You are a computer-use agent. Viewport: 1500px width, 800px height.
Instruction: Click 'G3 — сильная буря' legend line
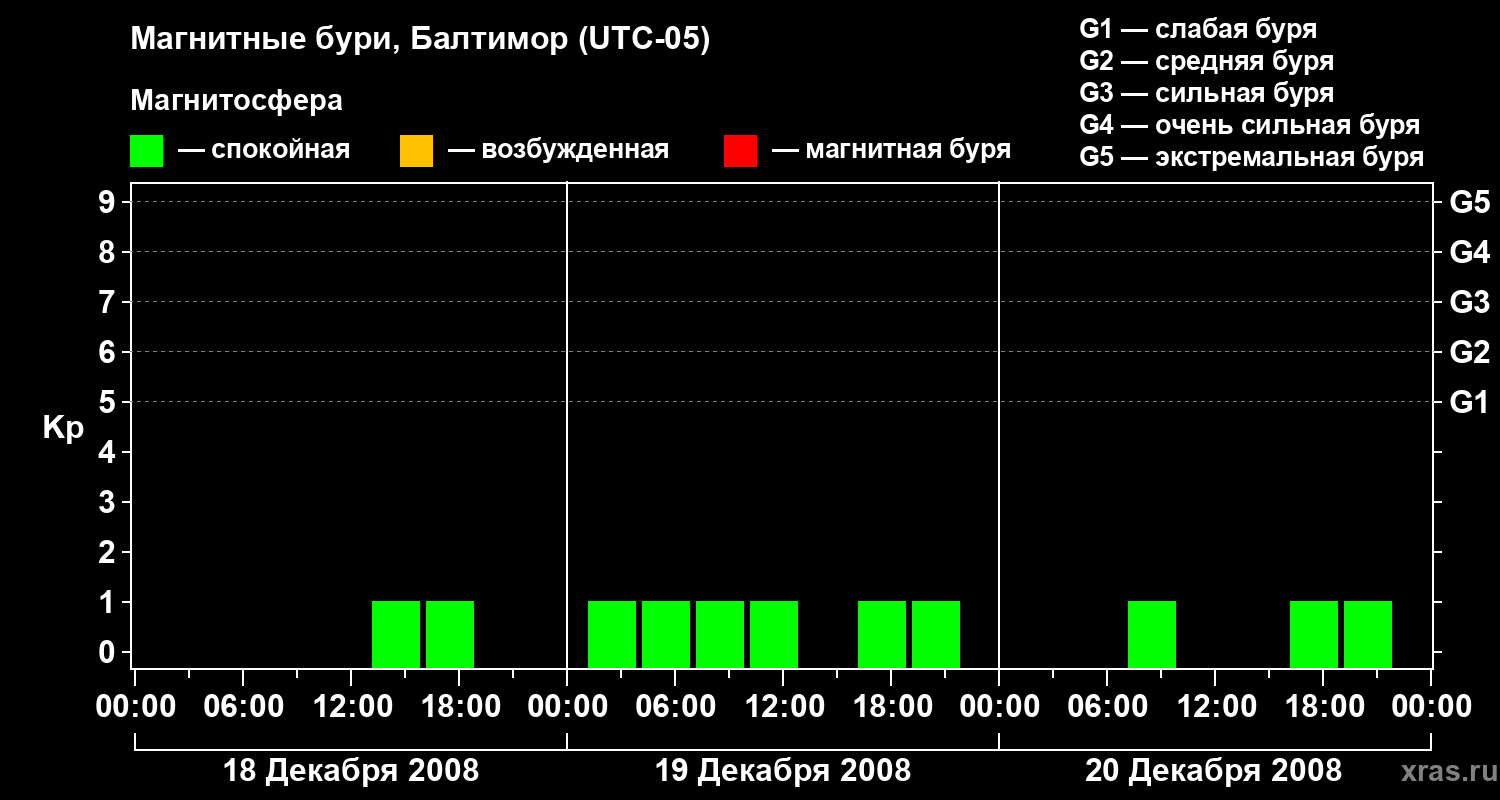[1206, 93]
